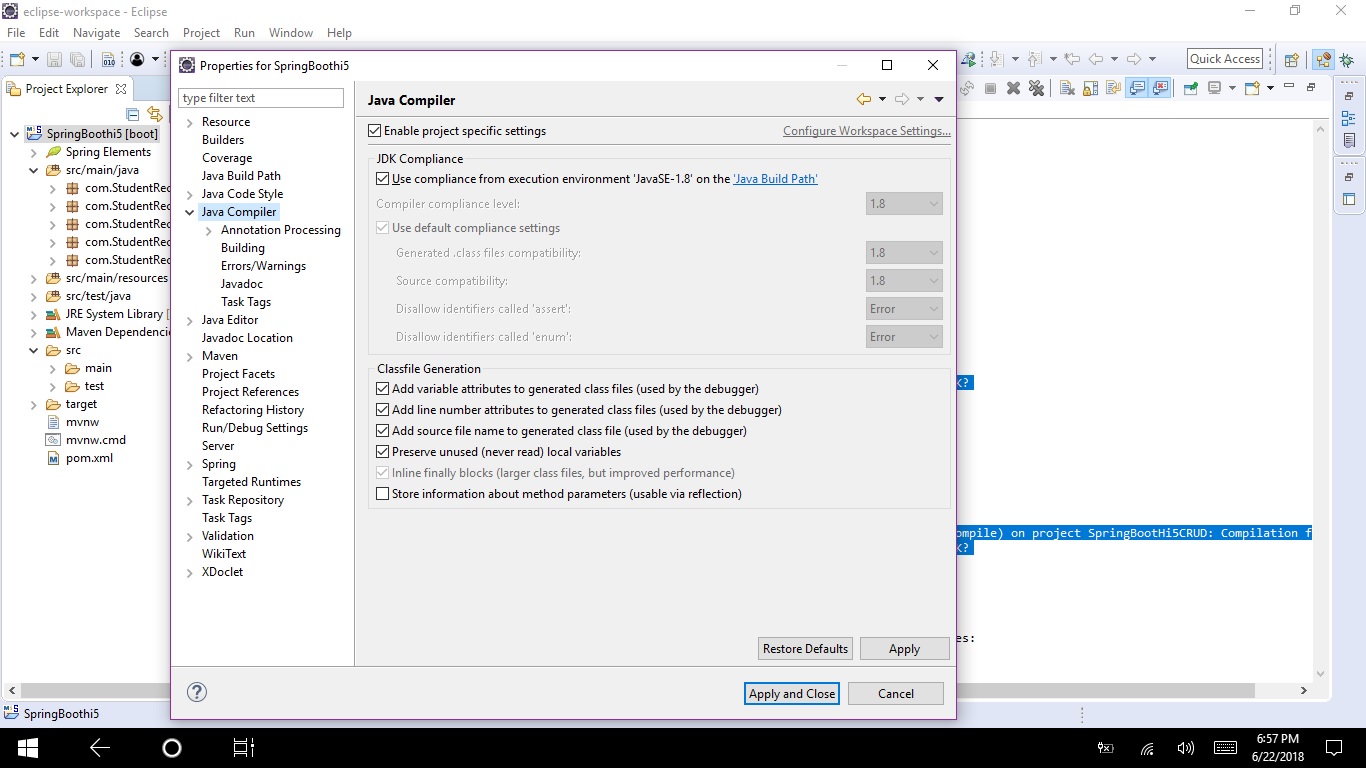This screenshot has width=1366, height=768.
Task: Open the Navigate menu
Action: click(96, 33)
